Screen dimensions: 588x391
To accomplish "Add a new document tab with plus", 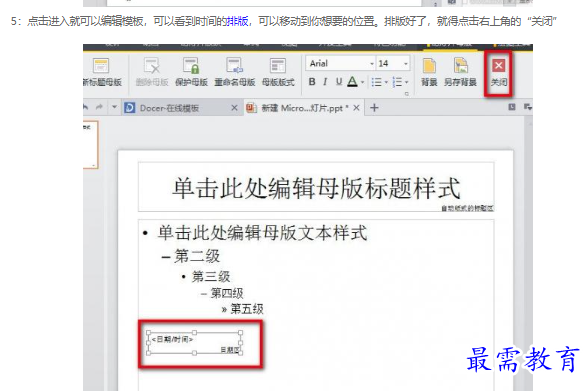I will [x=374, y=108].
